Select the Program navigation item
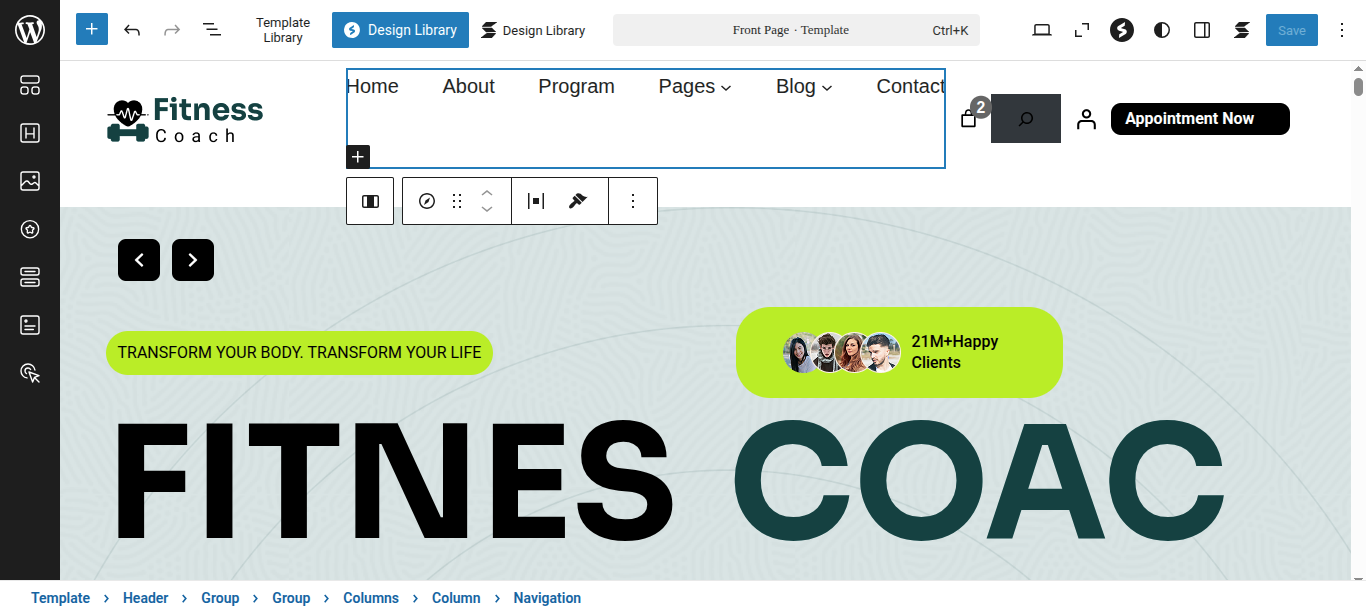The height and width of the screenshot is (615, 1366). coord(576,87)
